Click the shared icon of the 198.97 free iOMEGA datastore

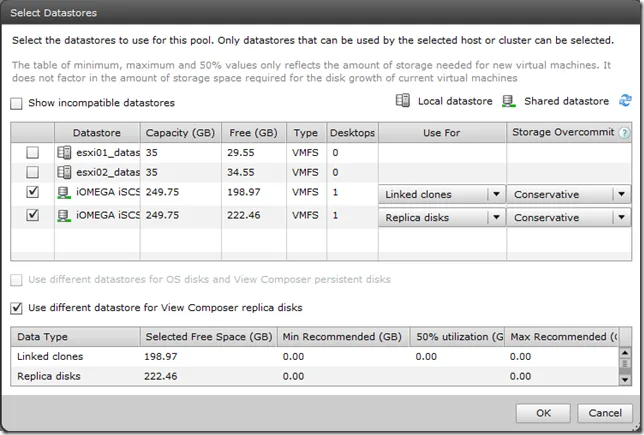[x=64, y=193]
